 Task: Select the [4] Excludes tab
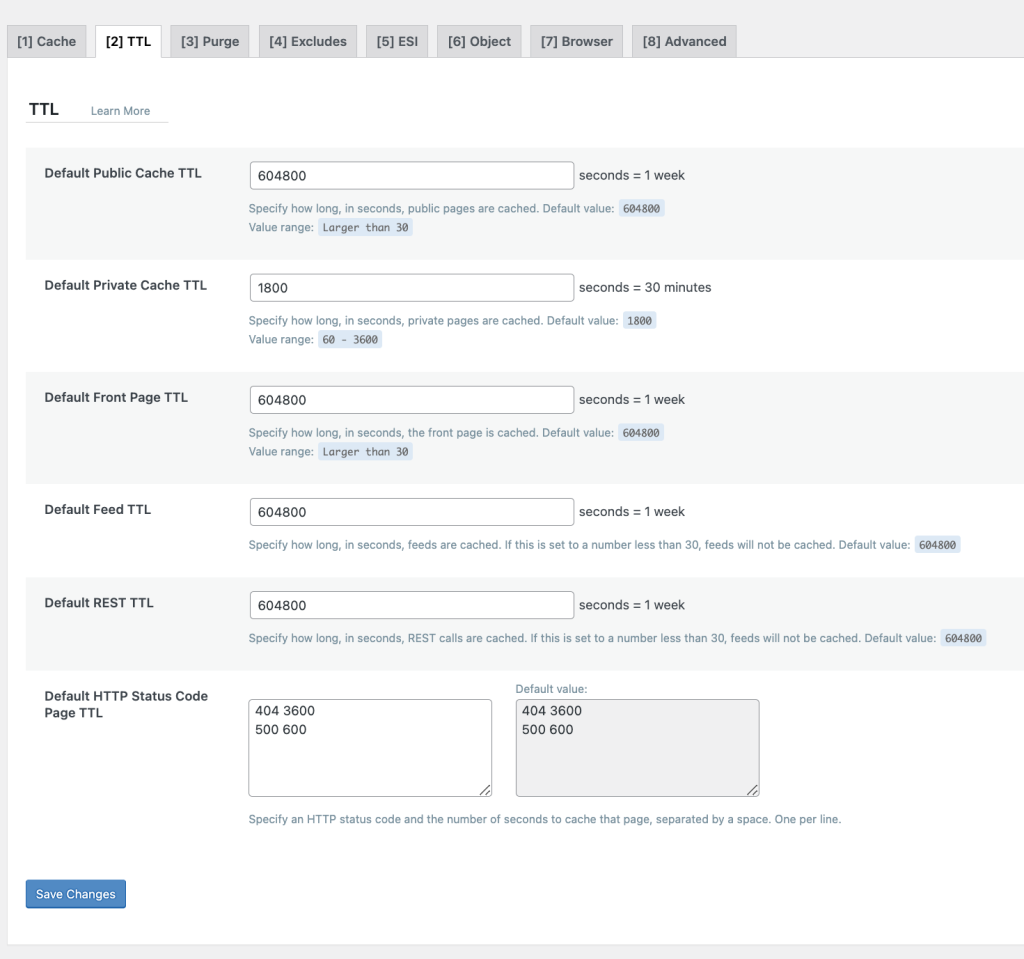pyautogui.click(x=307, y=41)
